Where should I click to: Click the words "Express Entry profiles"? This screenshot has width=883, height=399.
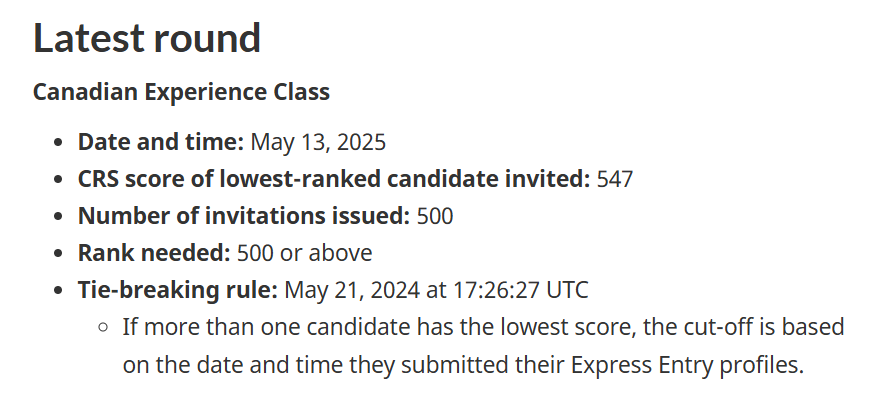[687, 365]
